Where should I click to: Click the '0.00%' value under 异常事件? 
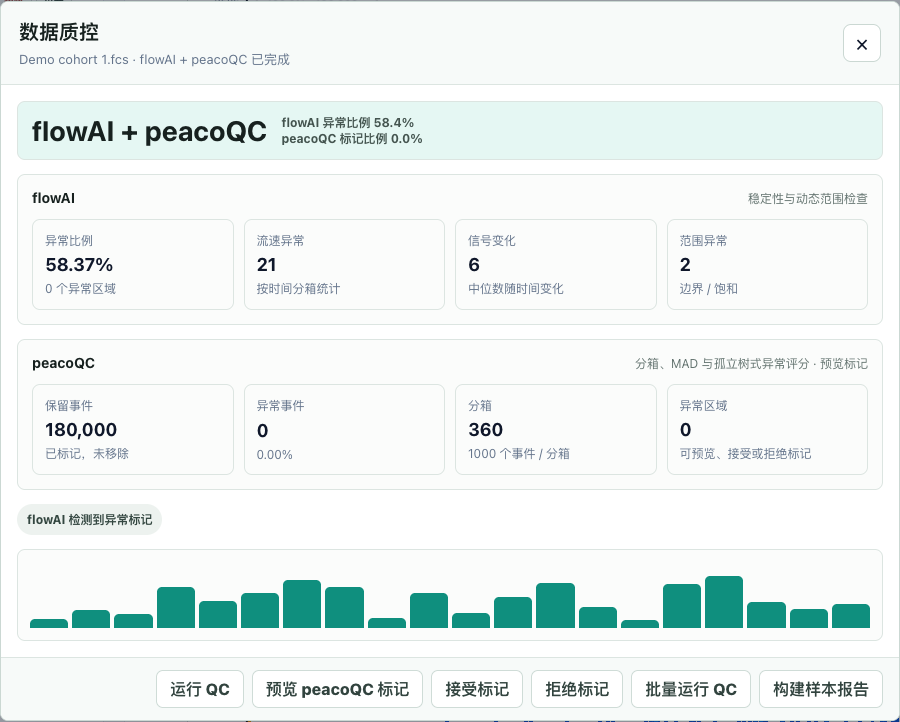pyautogui.click(x=274, y=455)
